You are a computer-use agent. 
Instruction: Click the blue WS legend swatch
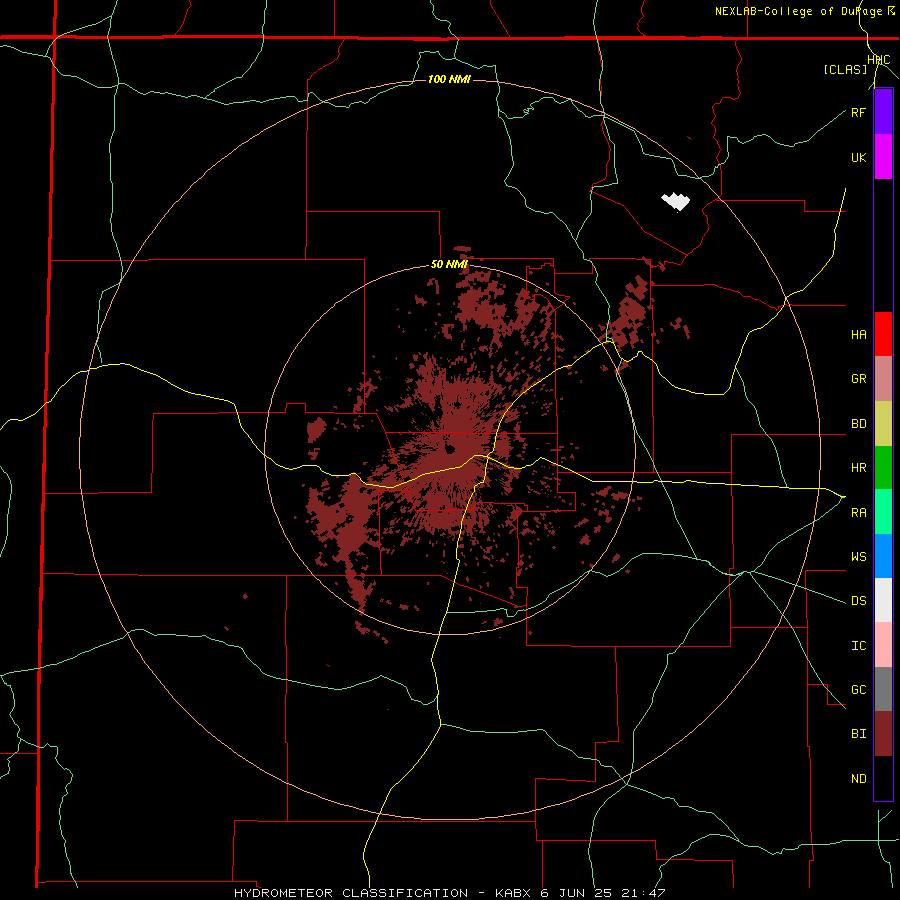tap(883, 556)
